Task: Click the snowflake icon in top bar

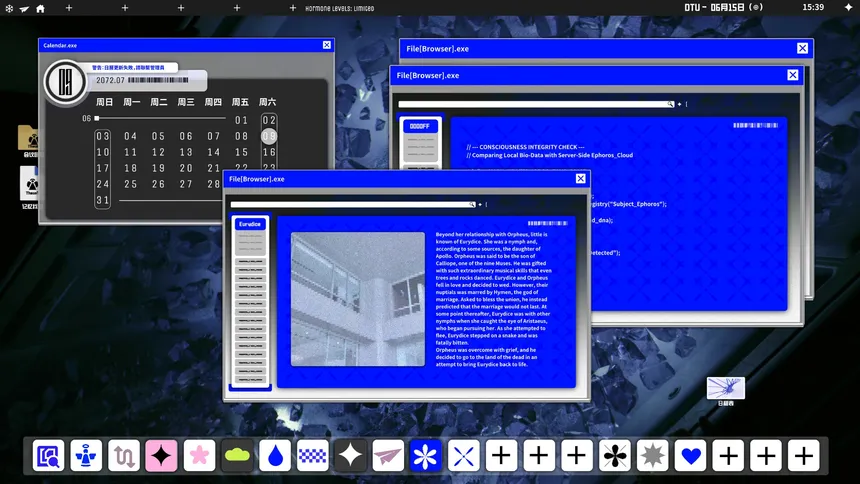Action: (x=9, y=8)
